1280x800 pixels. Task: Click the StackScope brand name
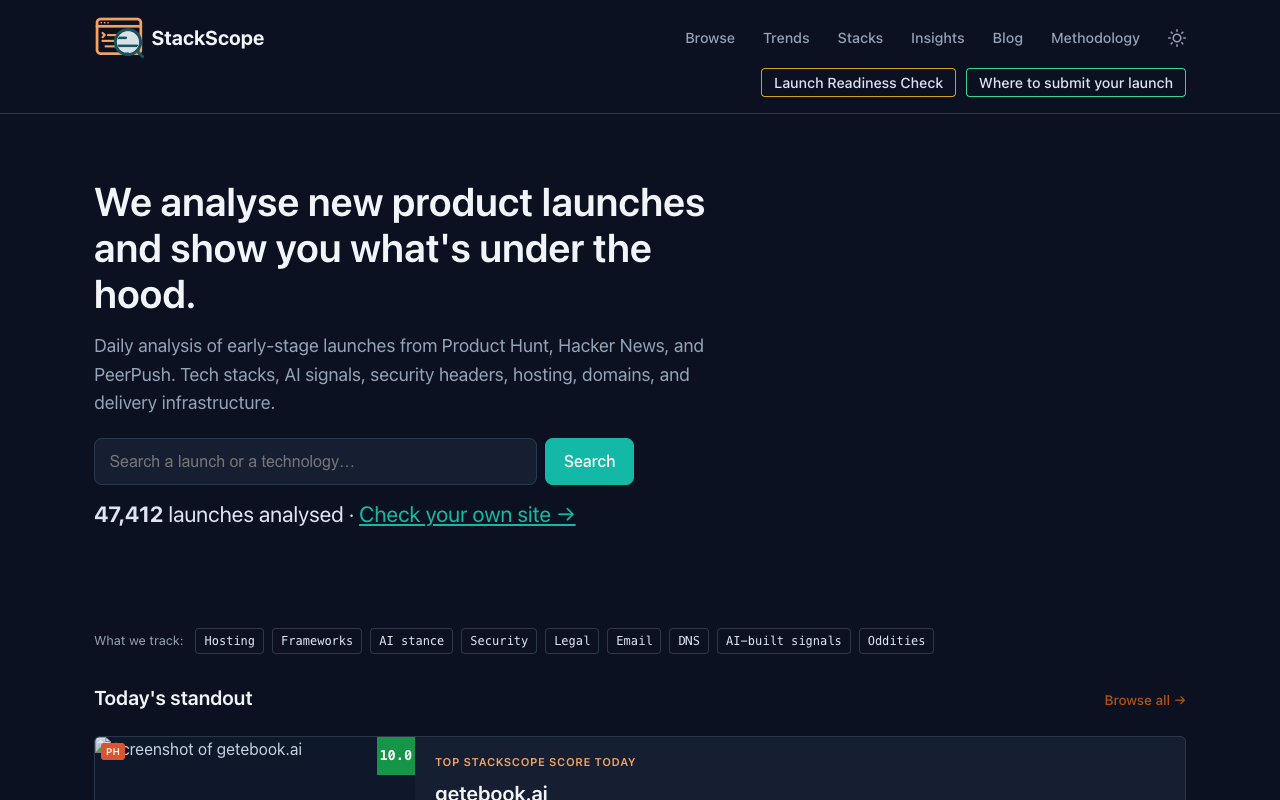coord(208,38)
